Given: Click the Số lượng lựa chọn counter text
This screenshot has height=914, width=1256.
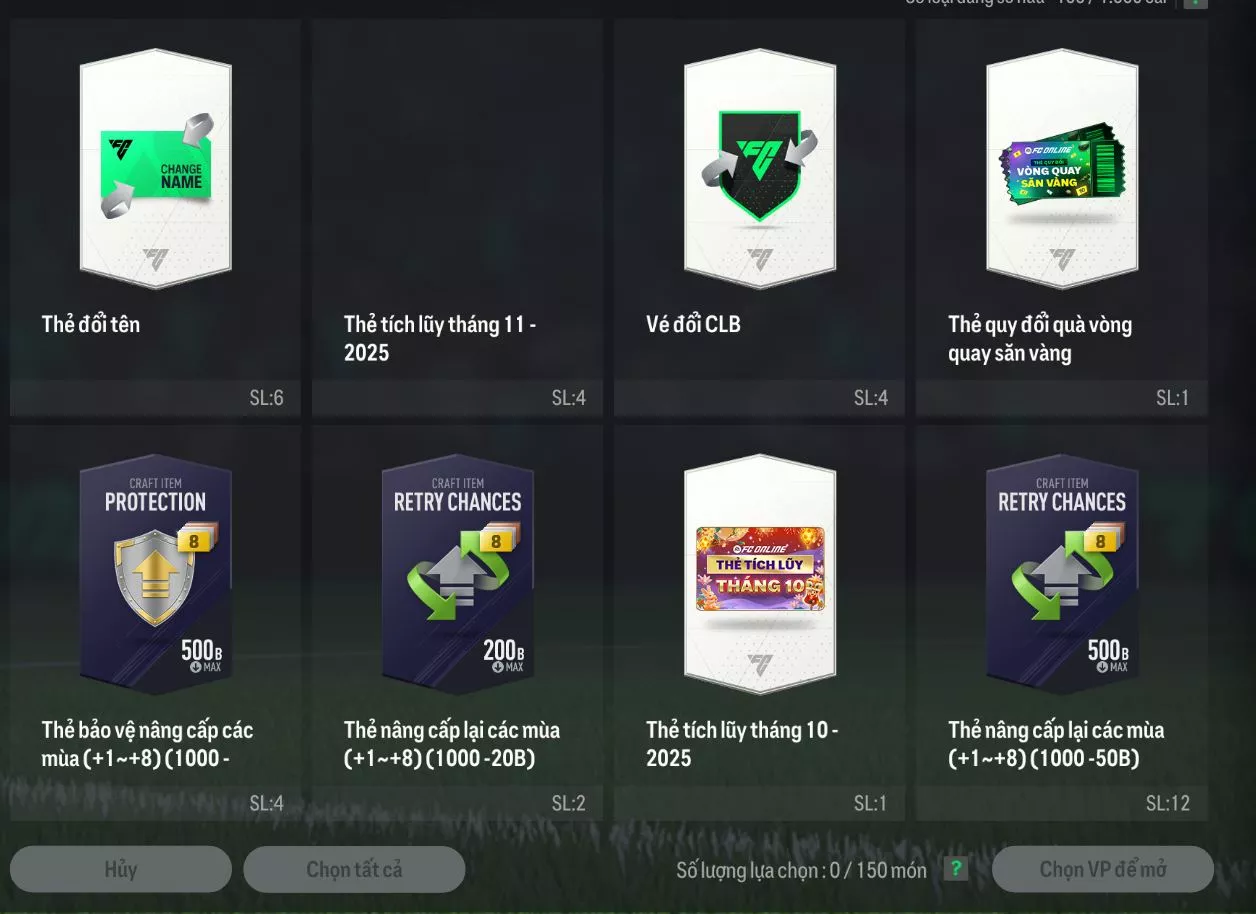Looking at the screenshot, I should pos(801,870).
